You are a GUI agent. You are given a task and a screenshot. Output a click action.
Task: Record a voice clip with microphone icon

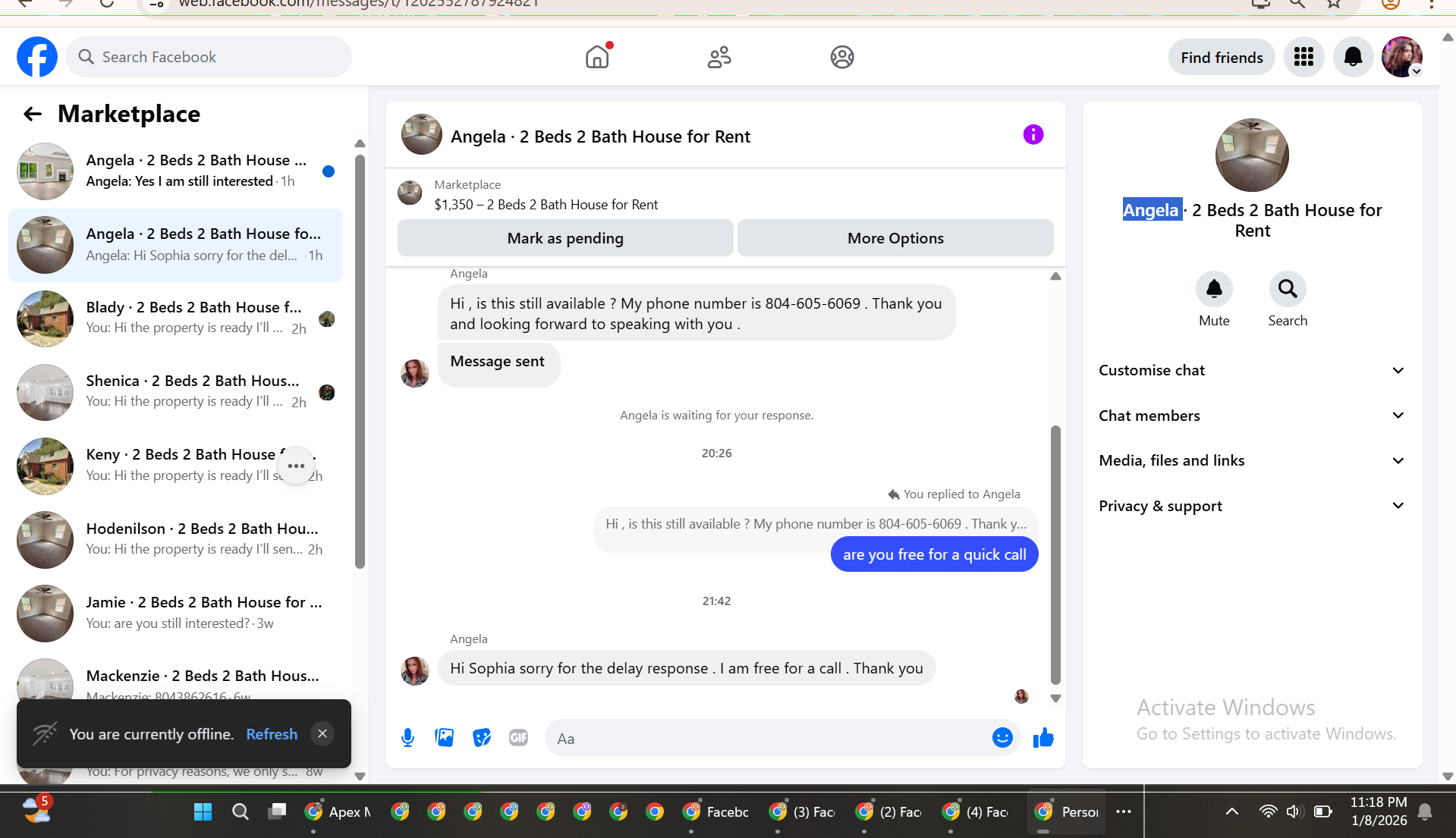point(407,738)
